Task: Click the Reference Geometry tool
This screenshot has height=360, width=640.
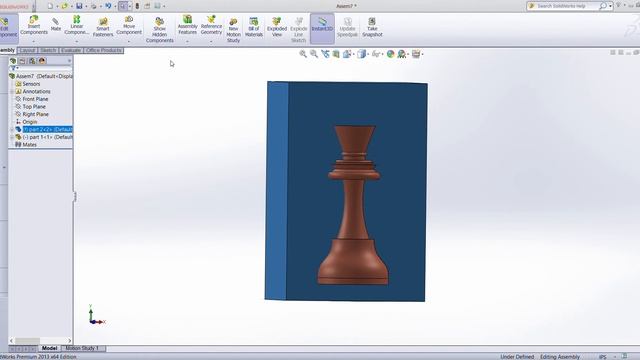Action: (211, 25)
